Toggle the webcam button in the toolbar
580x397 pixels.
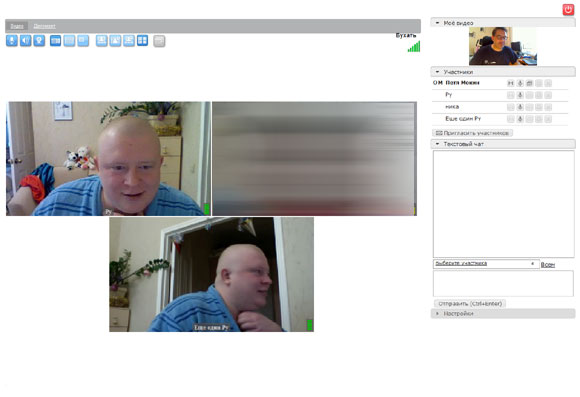pos(39,41)
